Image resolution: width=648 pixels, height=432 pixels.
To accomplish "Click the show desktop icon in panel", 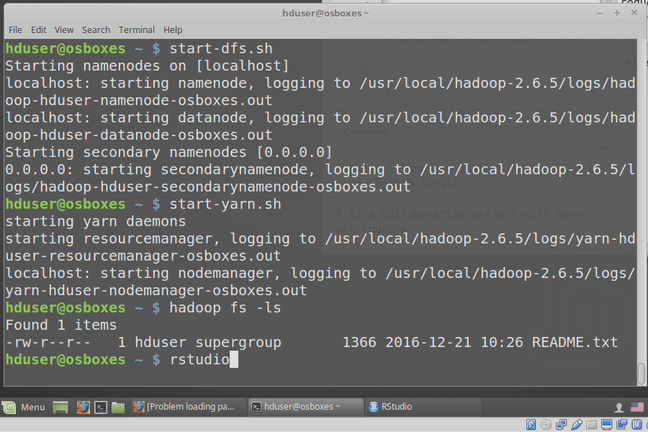I will click(61, 407).
